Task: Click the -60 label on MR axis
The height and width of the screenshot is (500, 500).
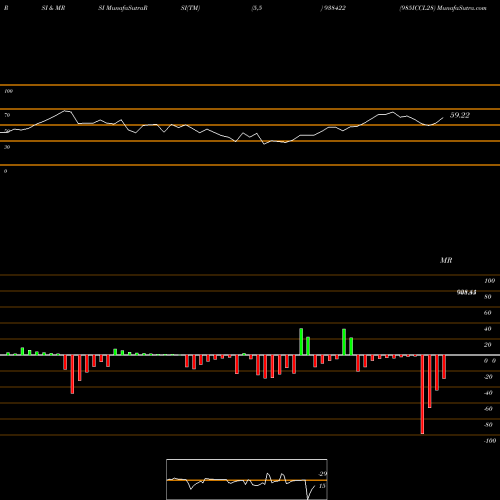Action: point(488,409)
